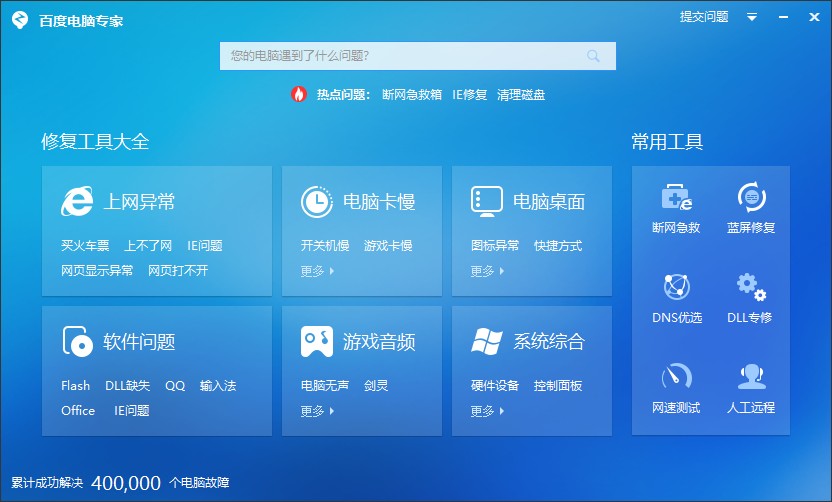
Task: Click the disc icon for 软件问题
Action: pyautogui.click(x=77, y=341)
